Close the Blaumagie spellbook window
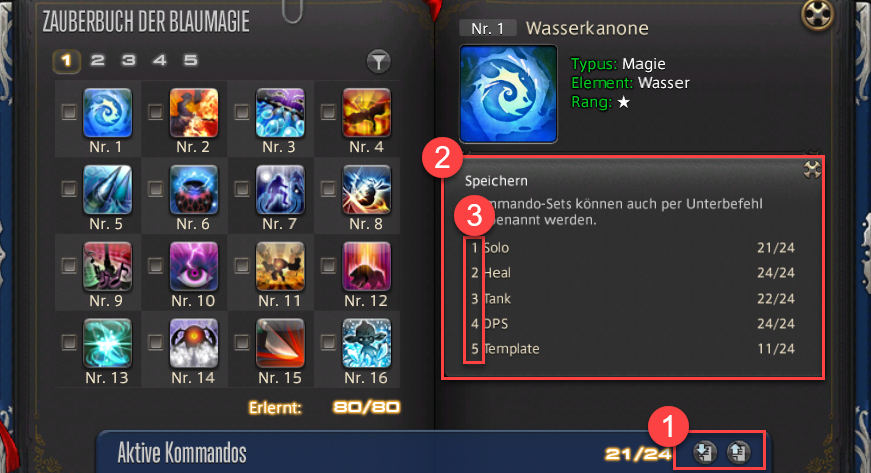The image size is (871, 473). [817, 13]
